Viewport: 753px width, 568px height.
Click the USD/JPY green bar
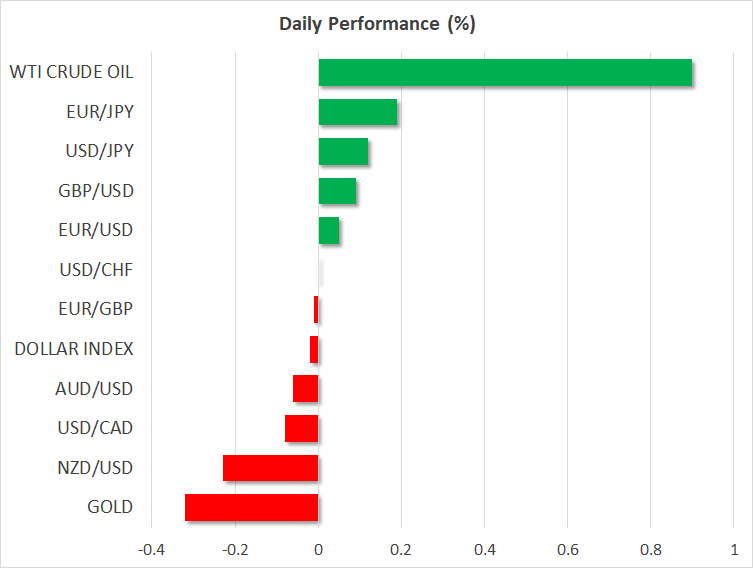(x=343, y=152)
